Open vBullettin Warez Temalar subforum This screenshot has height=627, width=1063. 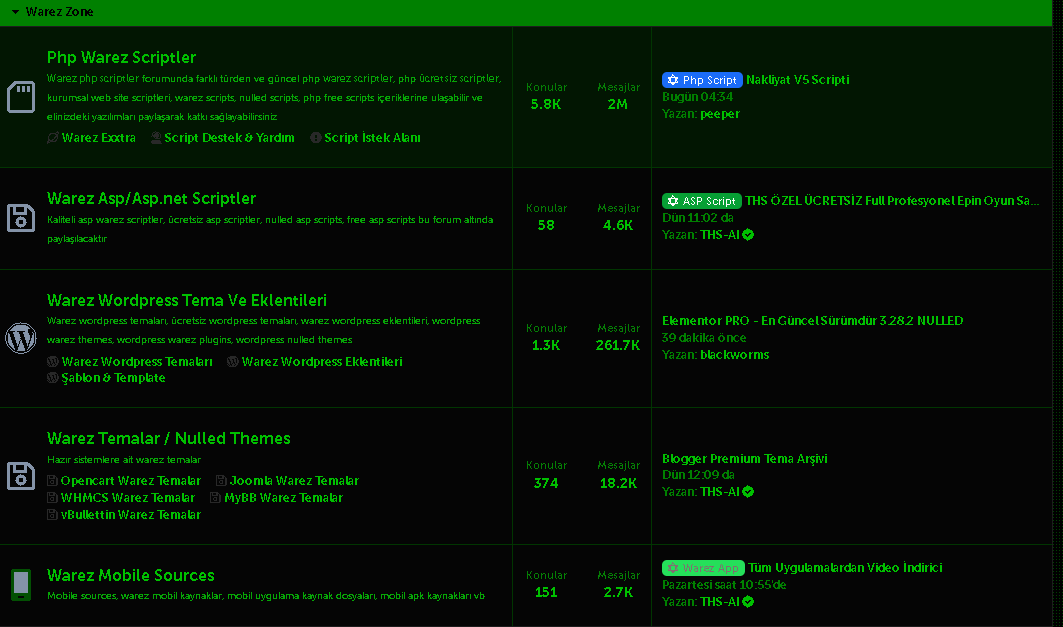(131, 514)
